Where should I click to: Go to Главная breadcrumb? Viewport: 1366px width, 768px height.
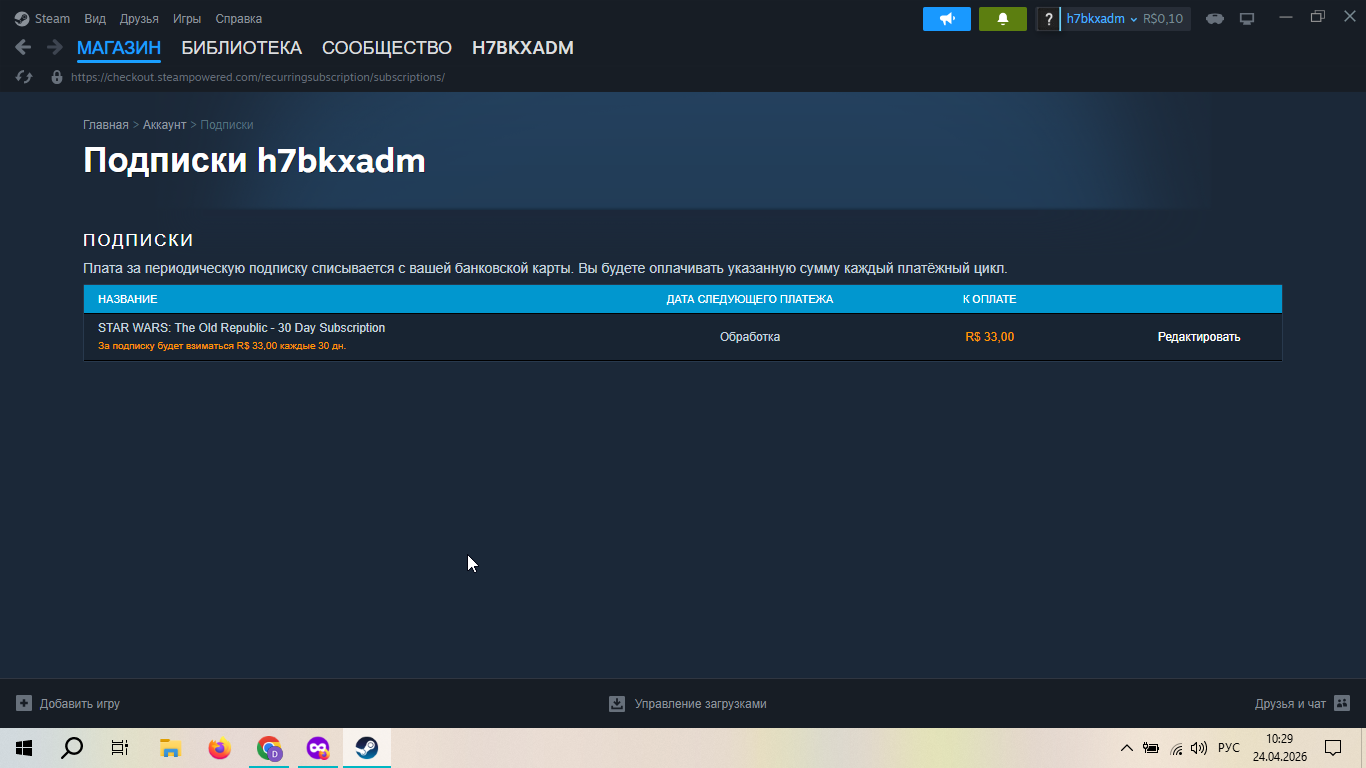click(x=106, y=125)
